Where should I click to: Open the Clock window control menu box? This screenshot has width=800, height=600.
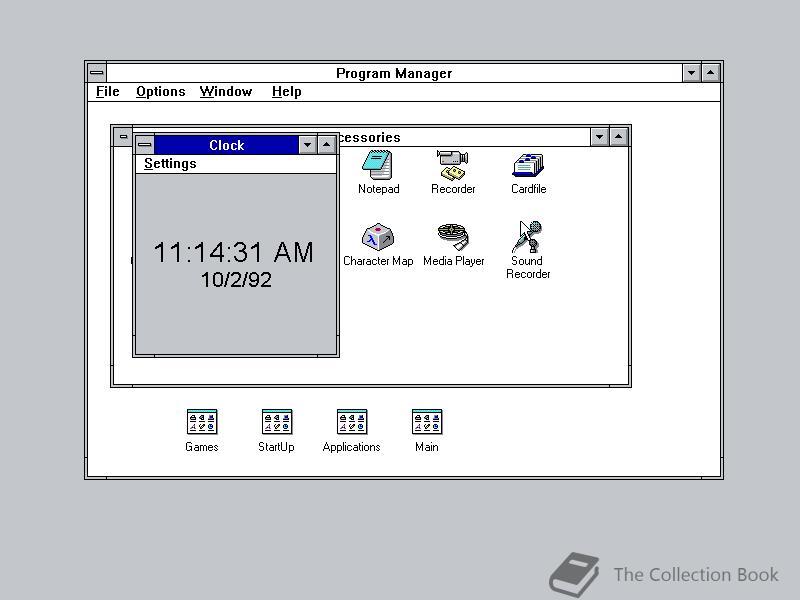144,145
